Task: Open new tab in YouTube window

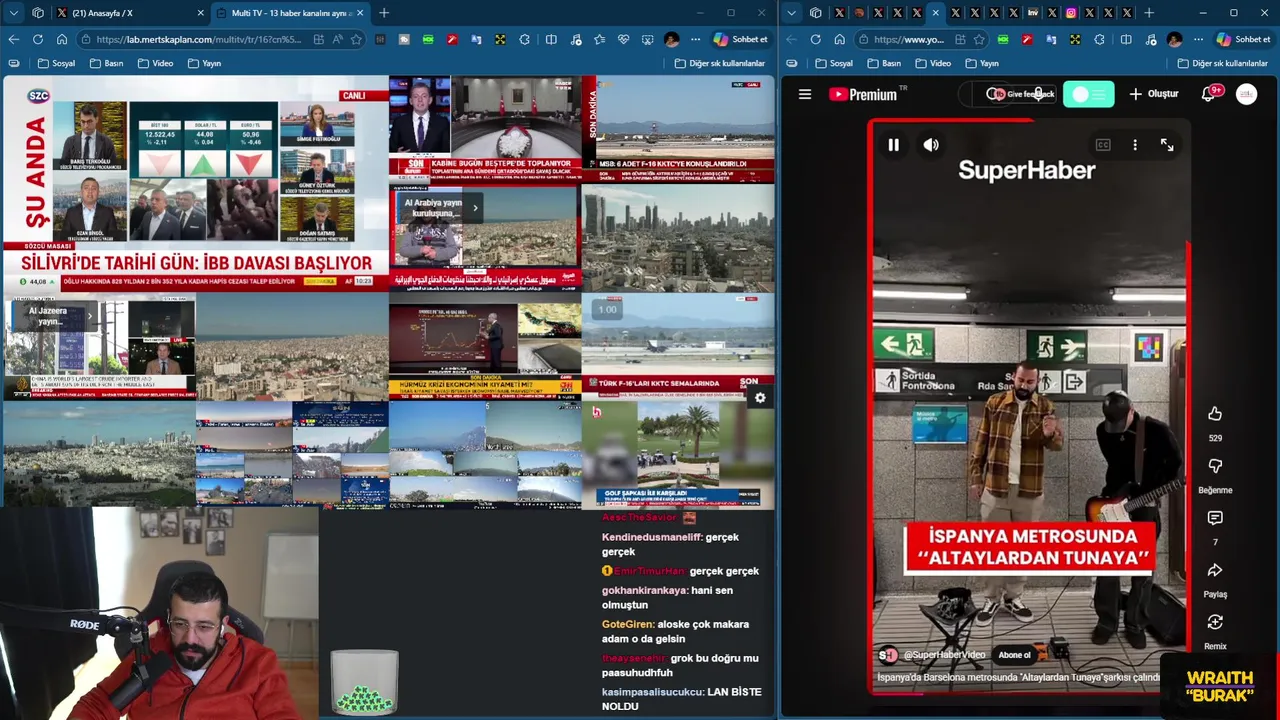Action: coord(1149,13)
